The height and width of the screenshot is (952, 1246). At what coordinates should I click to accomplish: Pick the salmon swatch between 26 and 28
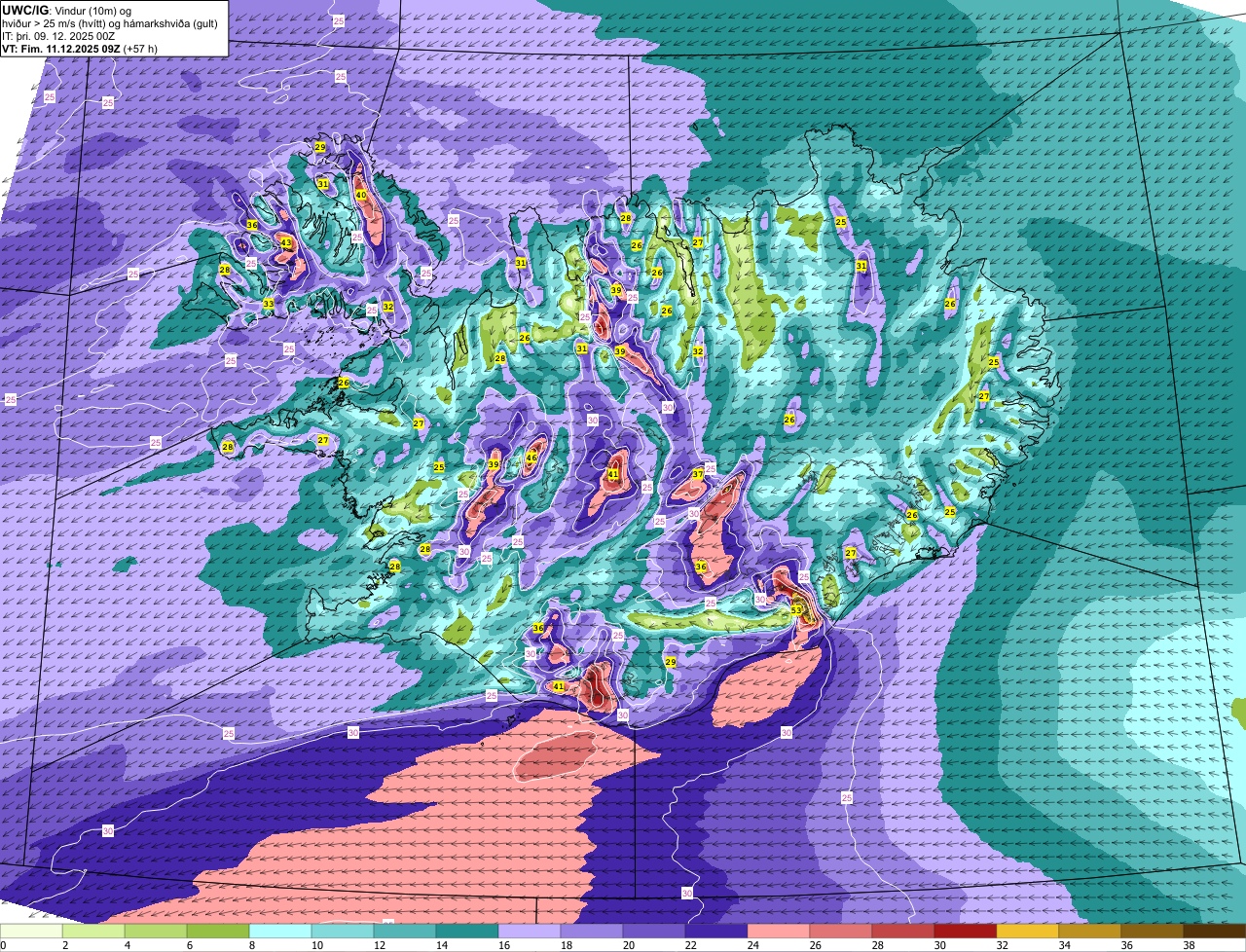[841, 931]
